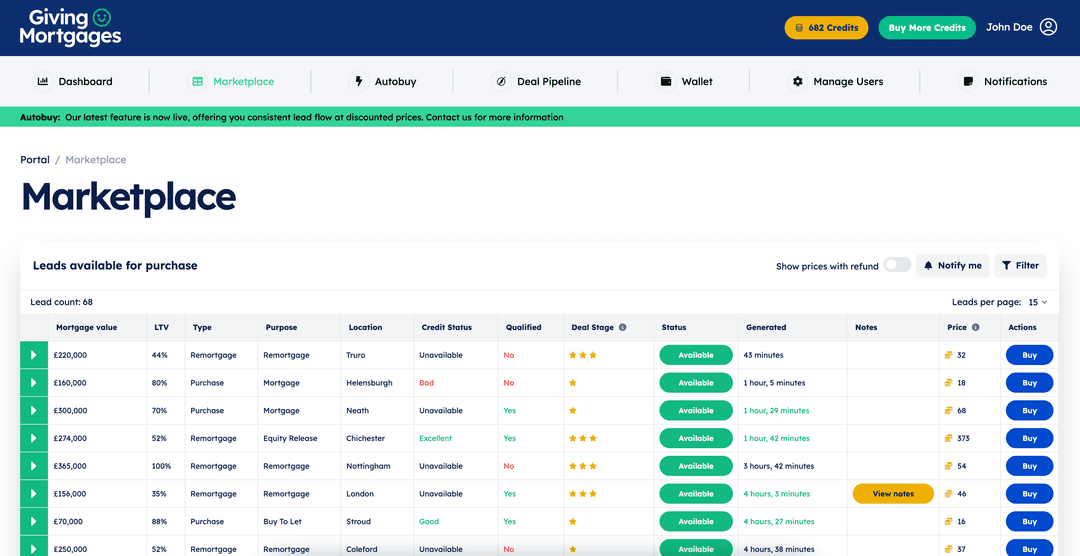Open the Wallet tab

(685, 81)
